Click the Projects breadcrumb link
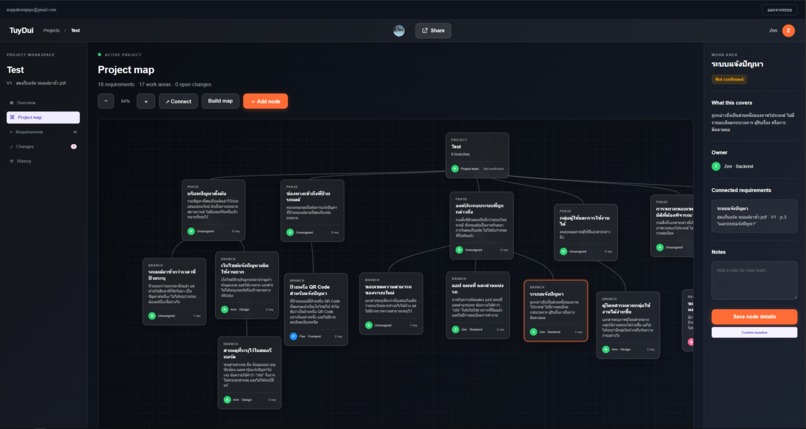The image size is (806, 429). (51, 31)
